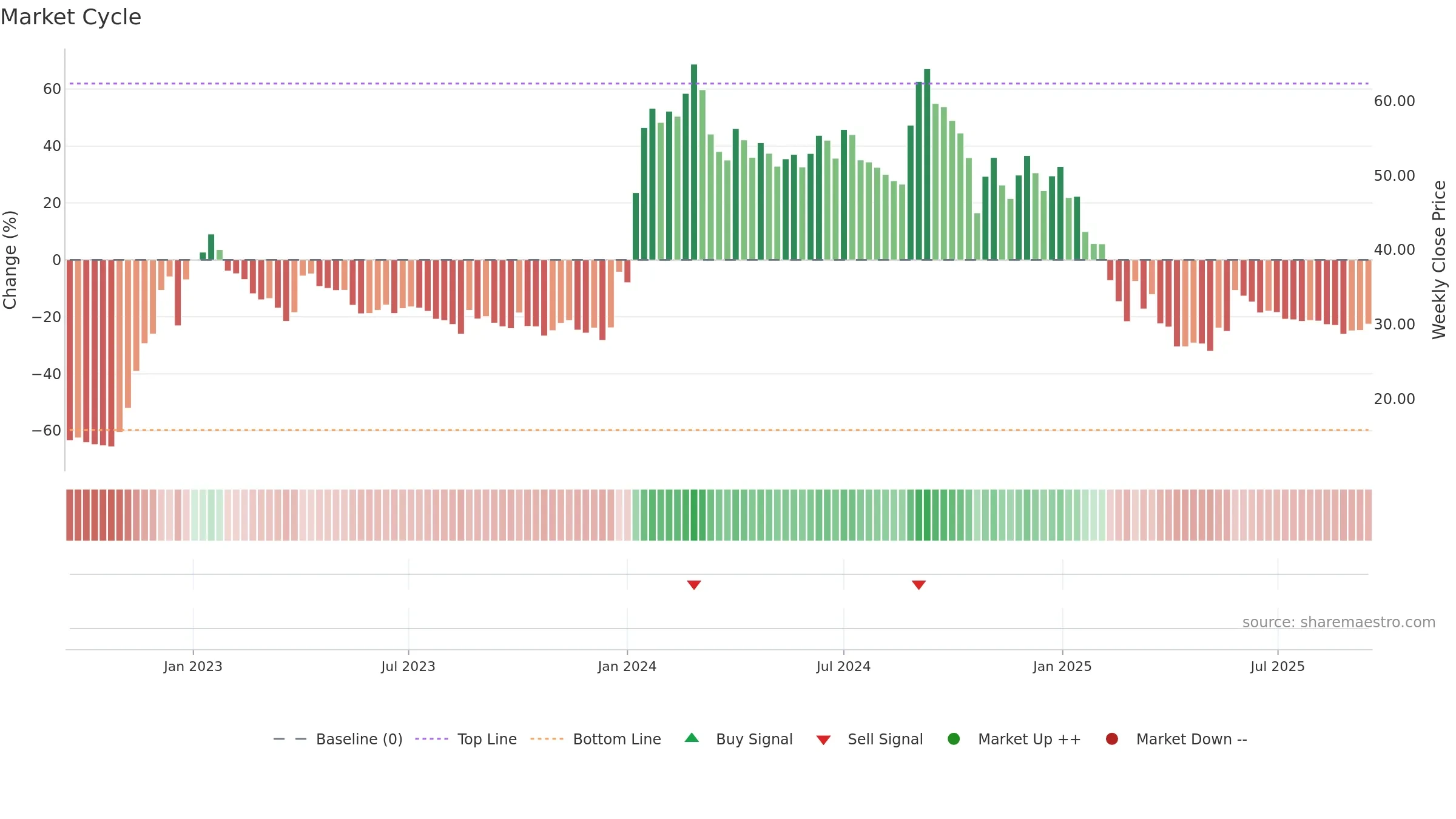Click the small green bars near Jan 2023
1456x819 pixels.
point(211,247)
